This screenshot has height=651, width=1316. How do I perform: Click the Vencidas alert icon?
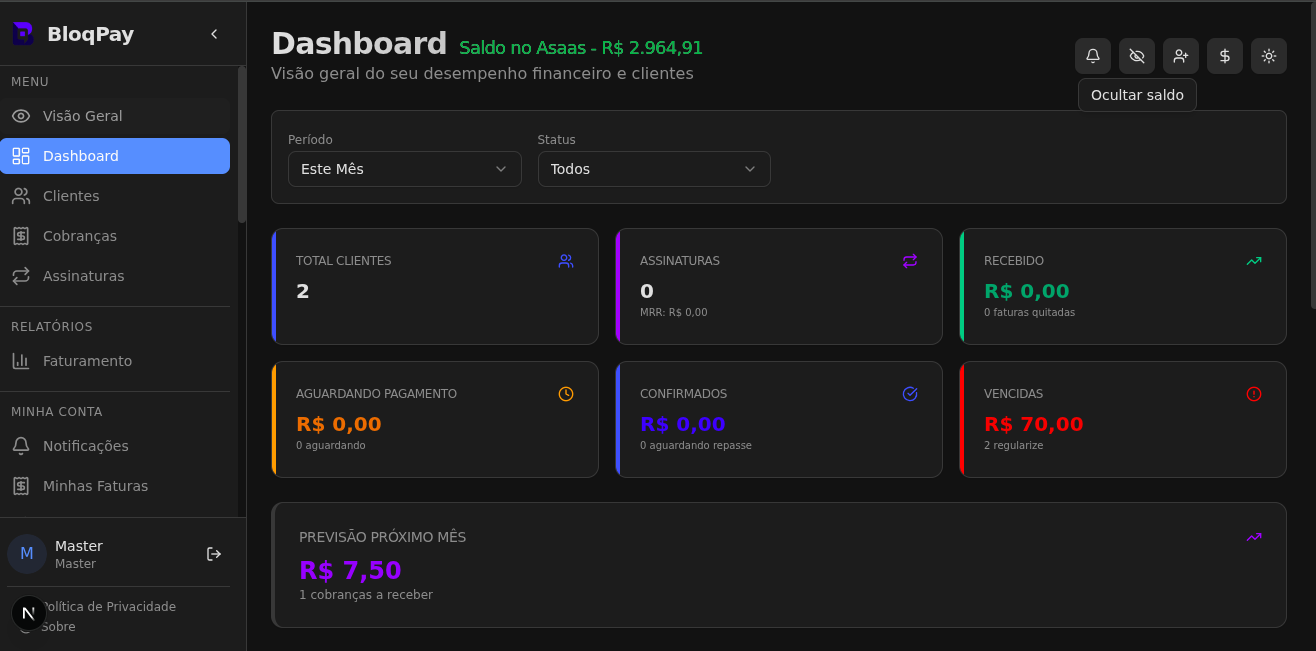tap(1254, 394)
